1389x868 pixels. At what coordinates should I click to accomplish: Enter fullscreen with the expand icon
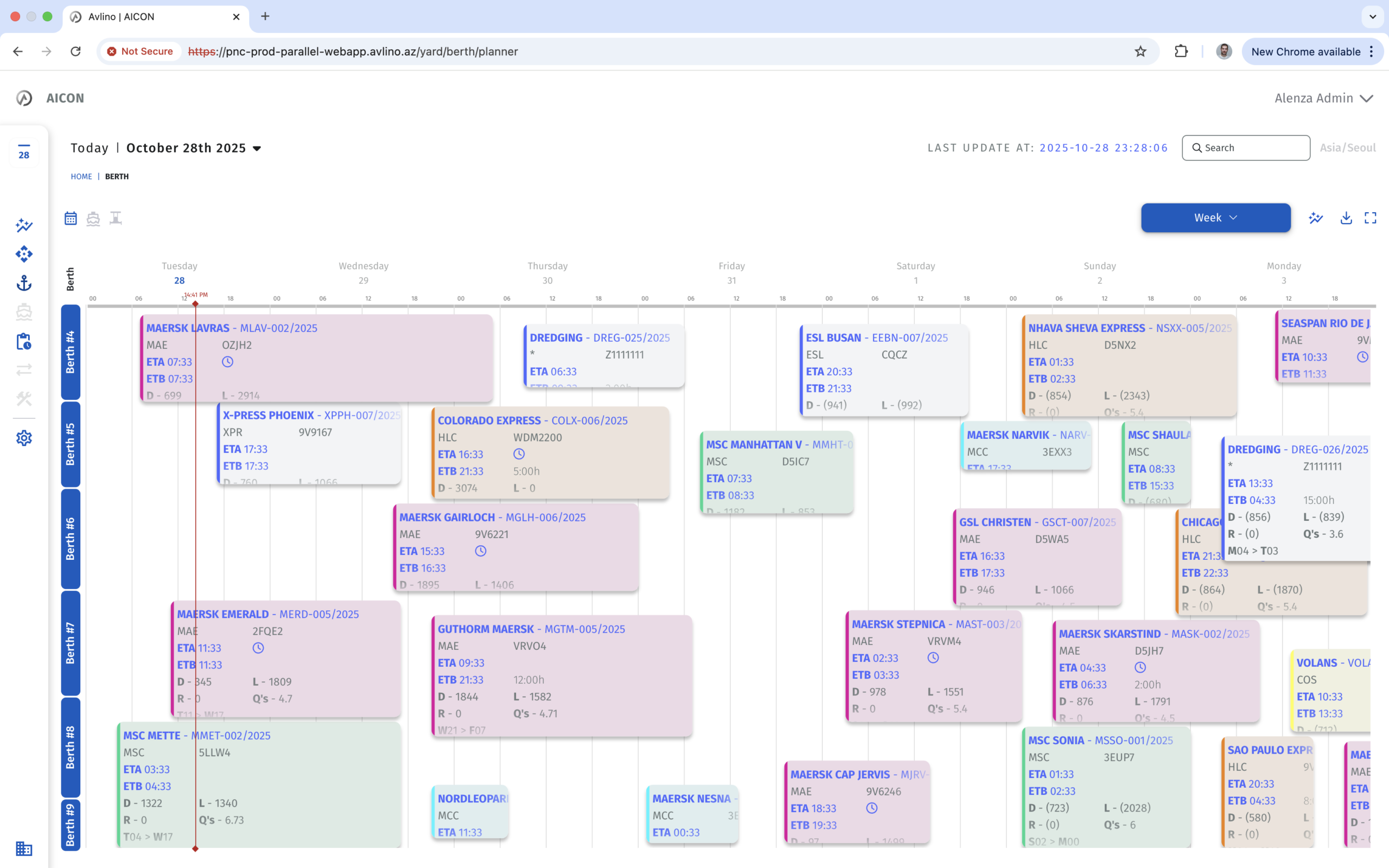tap(1371, 218)
